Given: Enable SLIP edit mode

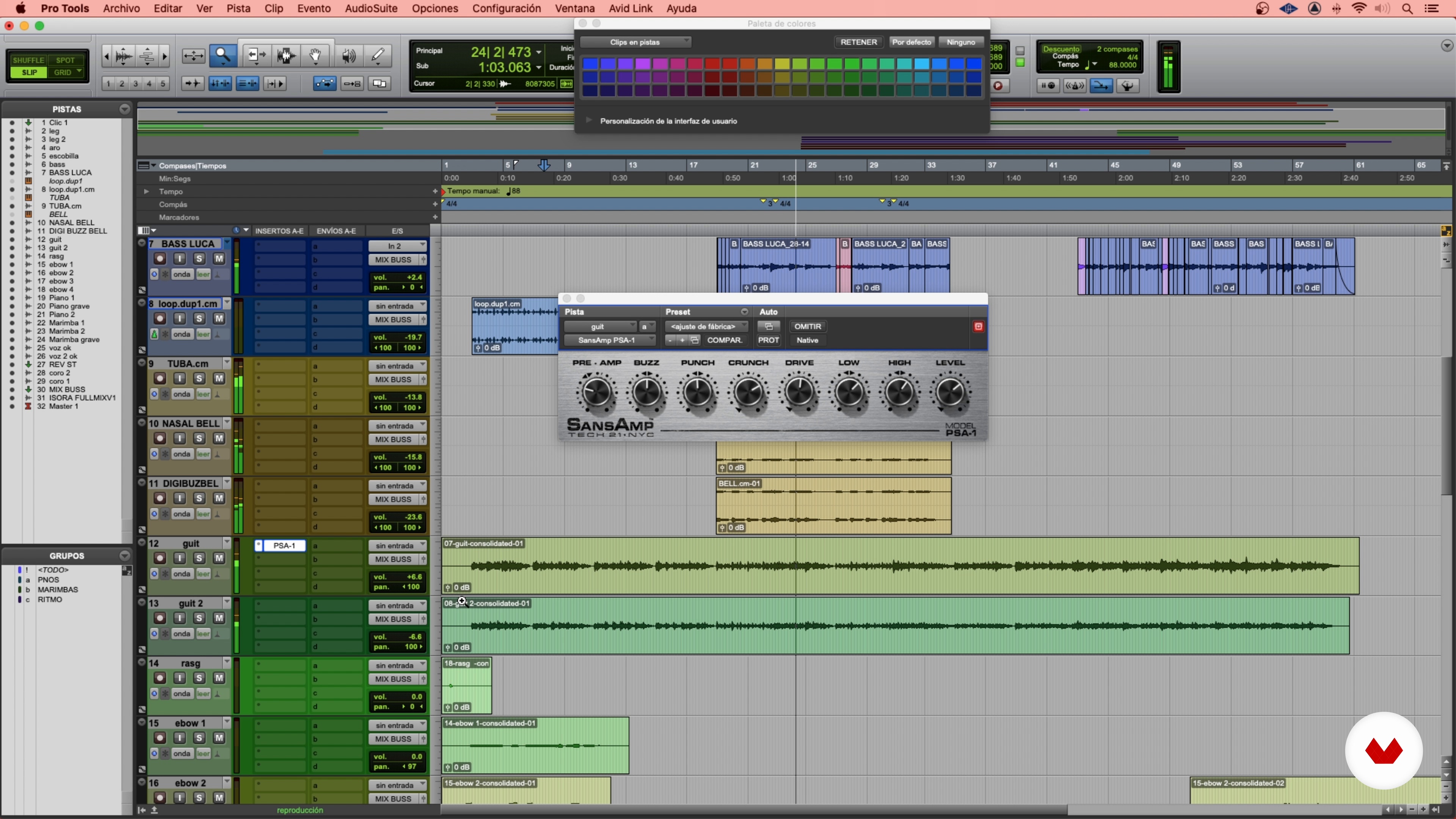Looking at the screenshot, I should click(29, 72).
